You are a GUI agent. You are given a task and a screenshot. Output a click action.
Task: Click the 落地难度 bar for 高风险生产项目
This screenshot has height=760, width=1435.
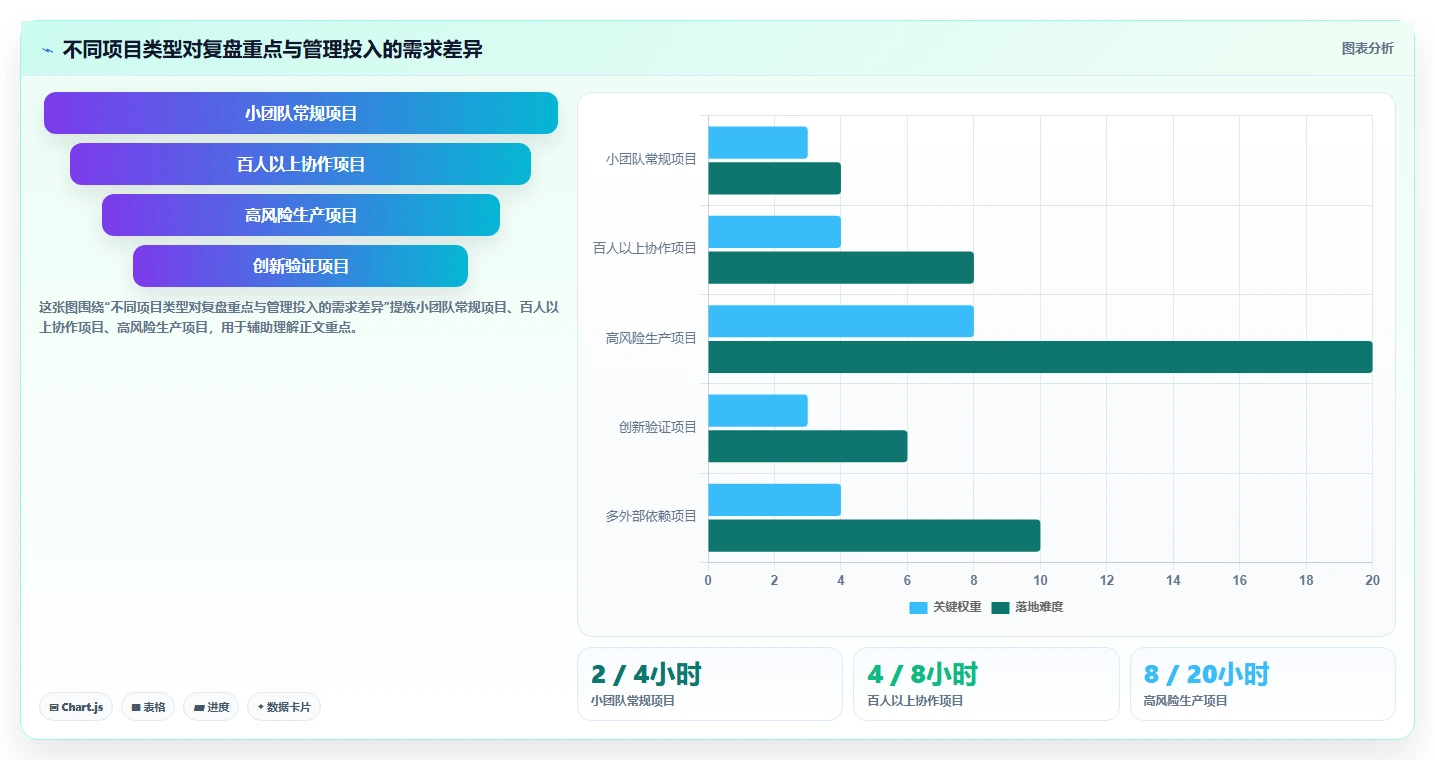(x=1040, y=357)
